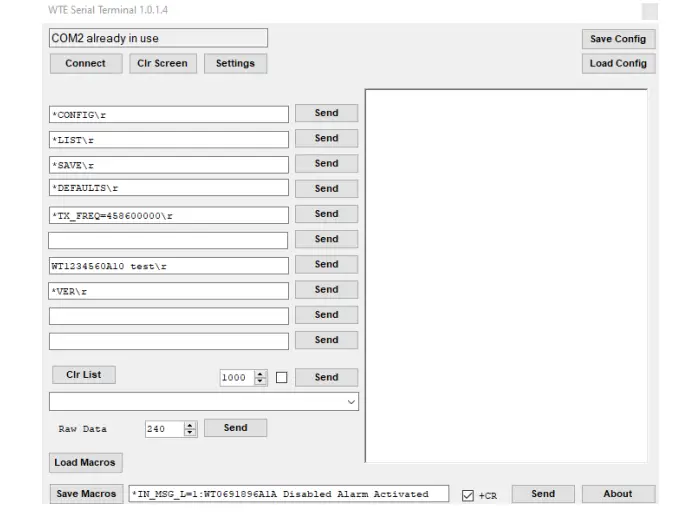
Task: Decrease the Raw Data 240 value
Action: coord(190,432)
